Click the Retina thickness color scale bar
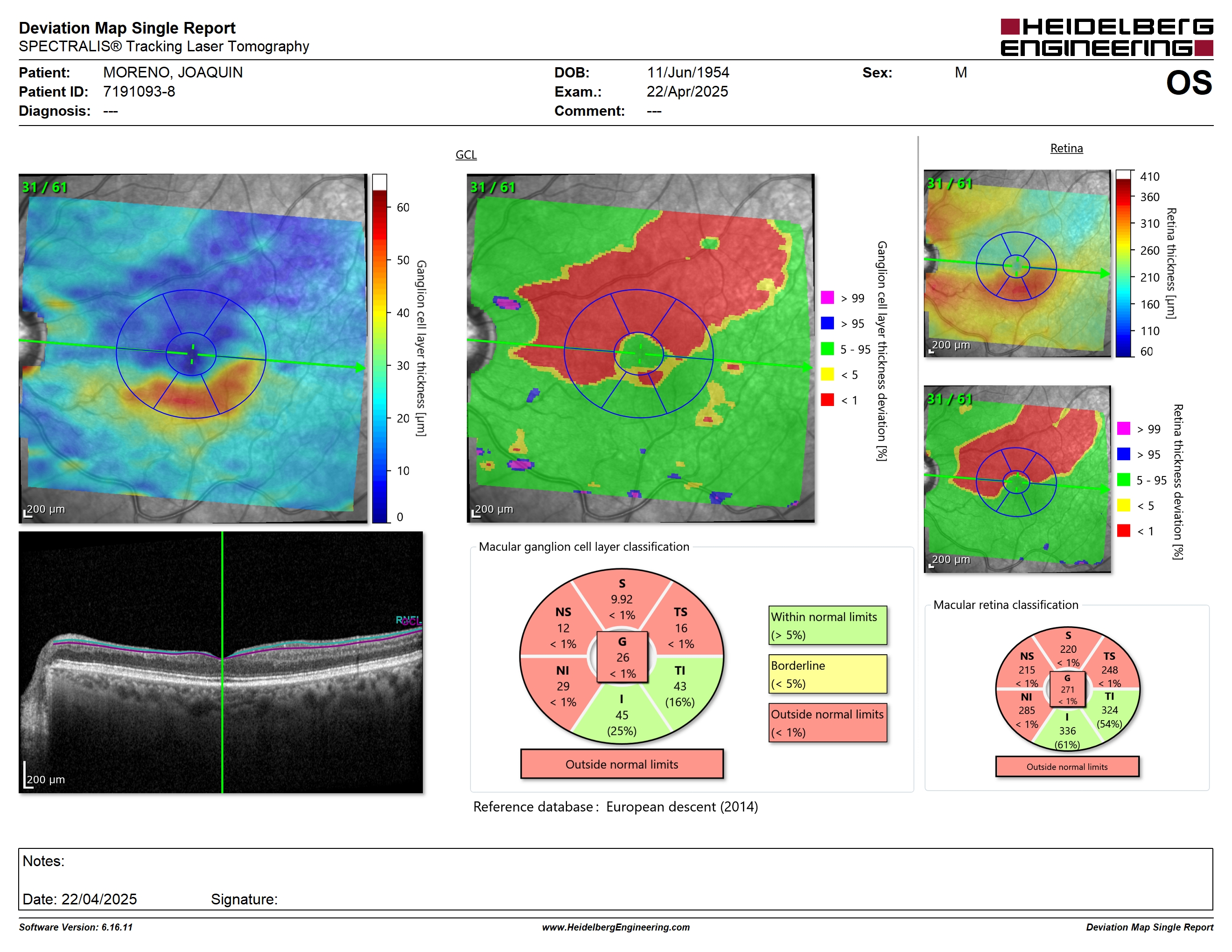Screen dimensions: 1232x952 tap(1123, 263)
